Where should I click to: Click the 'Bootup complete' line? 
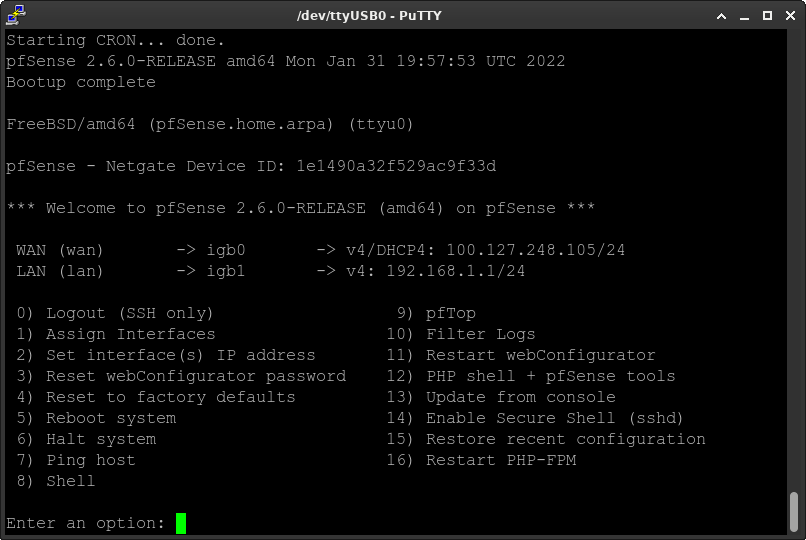81,82
